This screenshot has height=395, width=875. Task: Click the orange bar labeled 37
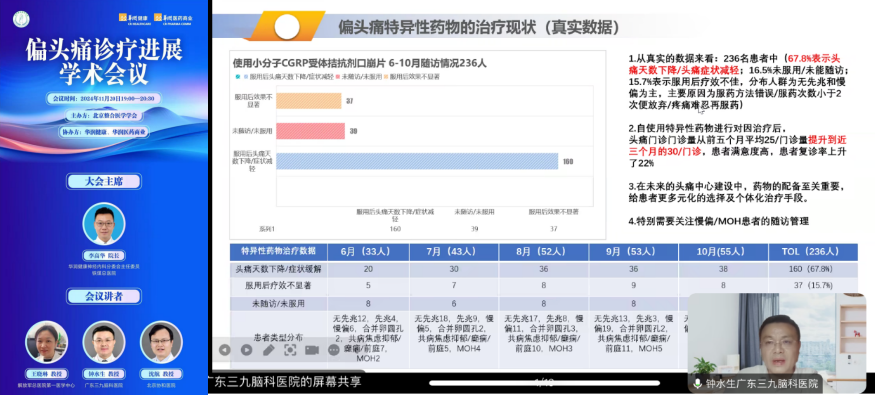[308, 101]
